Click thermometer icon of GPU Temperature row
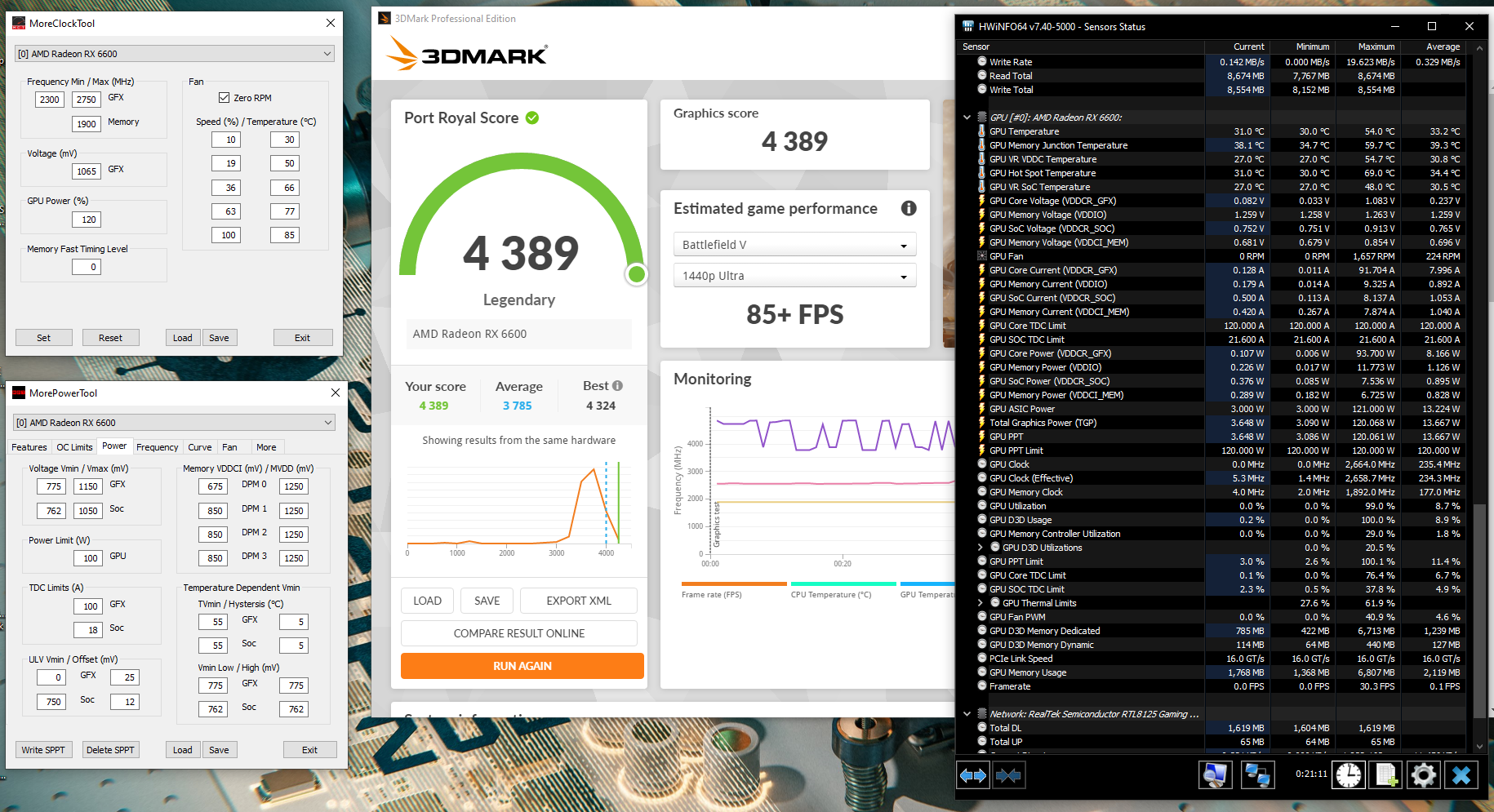This screenshot has width=1494, height=812. pyautogui.click(x=982, y=131)
